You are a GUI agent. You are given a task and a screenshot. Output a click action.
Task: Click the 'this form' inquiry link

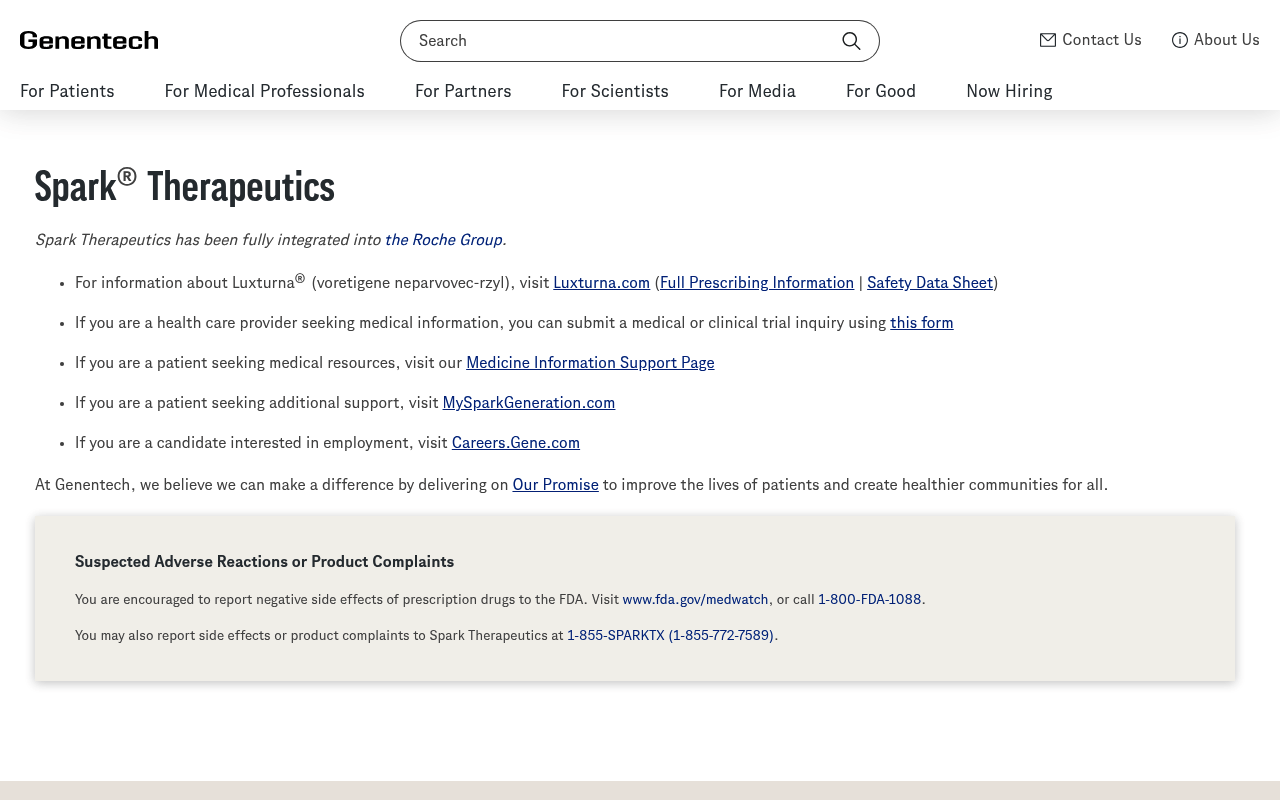tap(922, 323)
